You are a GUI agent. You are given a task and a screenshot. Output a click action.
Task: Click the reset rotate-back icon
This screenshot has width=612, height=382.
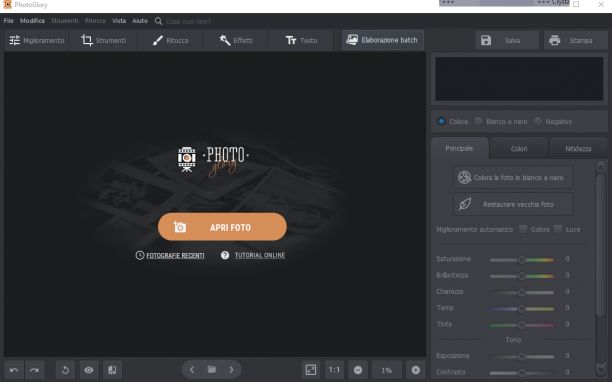tap(65, 370)
